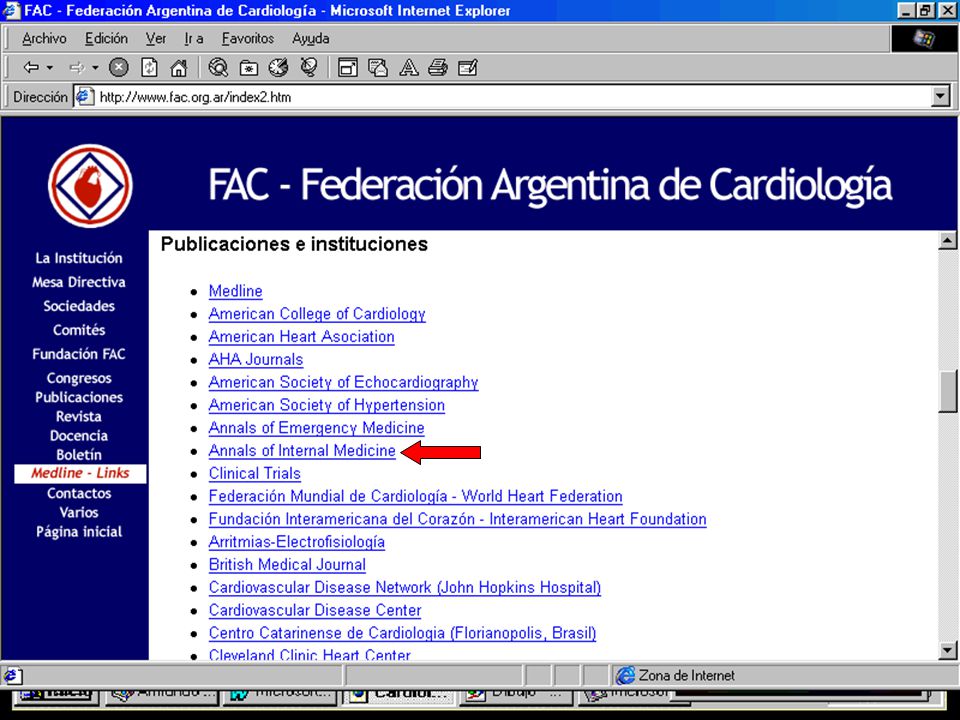
Task: Select Publicaciones in sidebar
Action: (78, 397)
